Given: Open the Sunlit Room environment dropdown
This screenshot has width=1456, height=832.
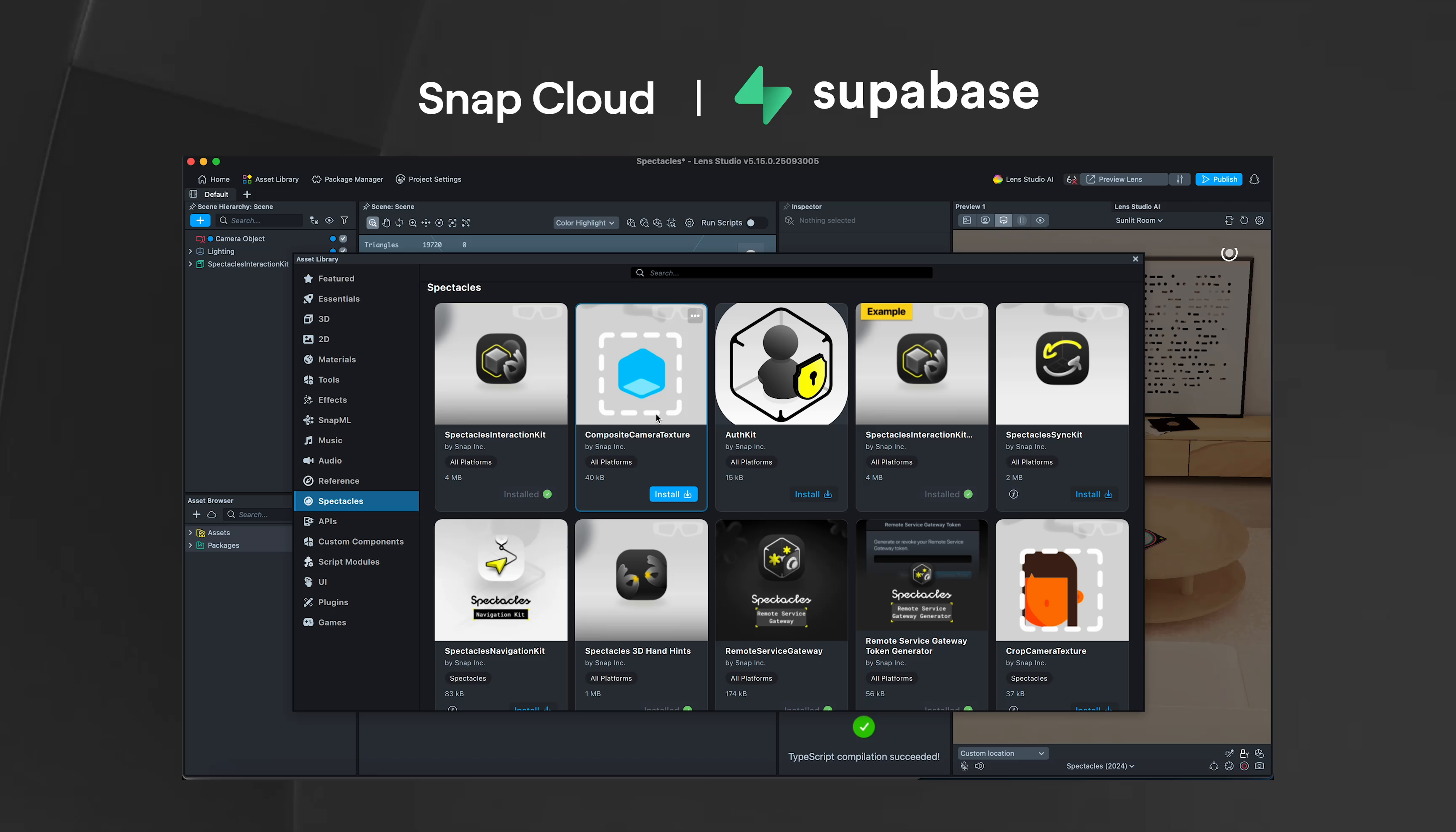Looking at the screenshot, I should click(x=1139, y=220).
